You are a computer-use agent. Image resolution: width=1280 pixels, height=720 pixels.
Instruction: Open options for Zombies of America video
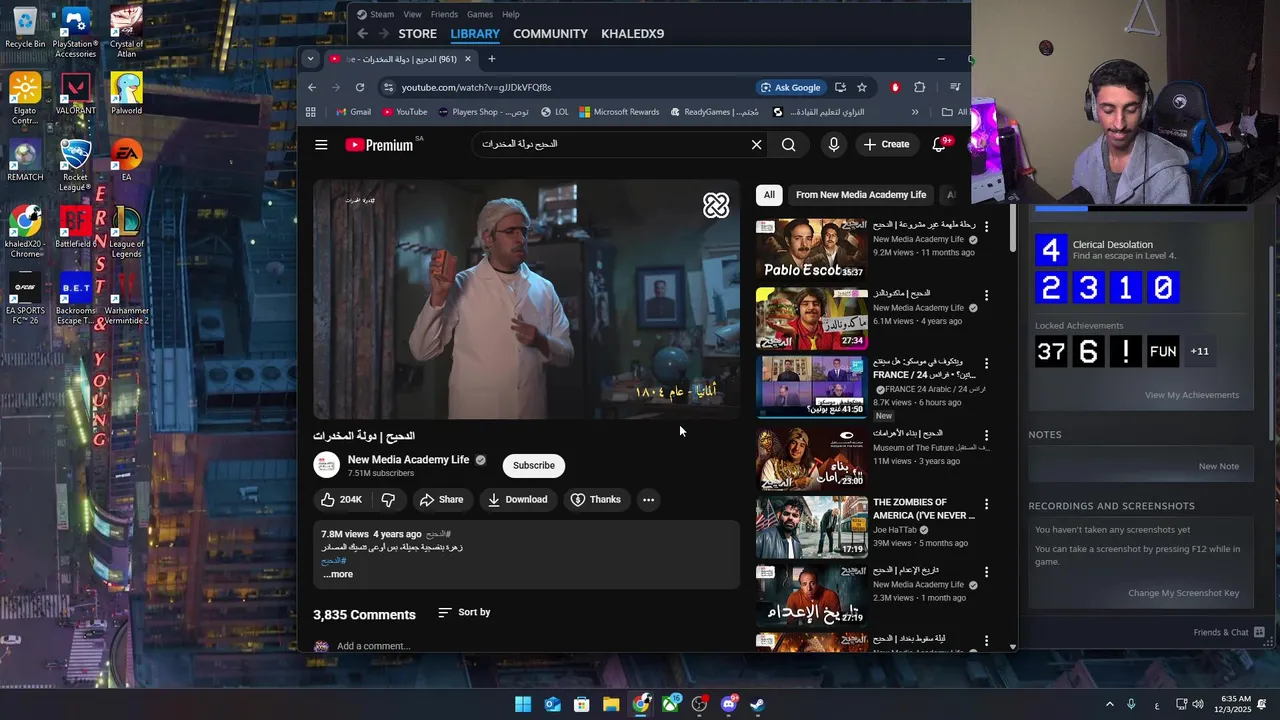pos(986,504)
